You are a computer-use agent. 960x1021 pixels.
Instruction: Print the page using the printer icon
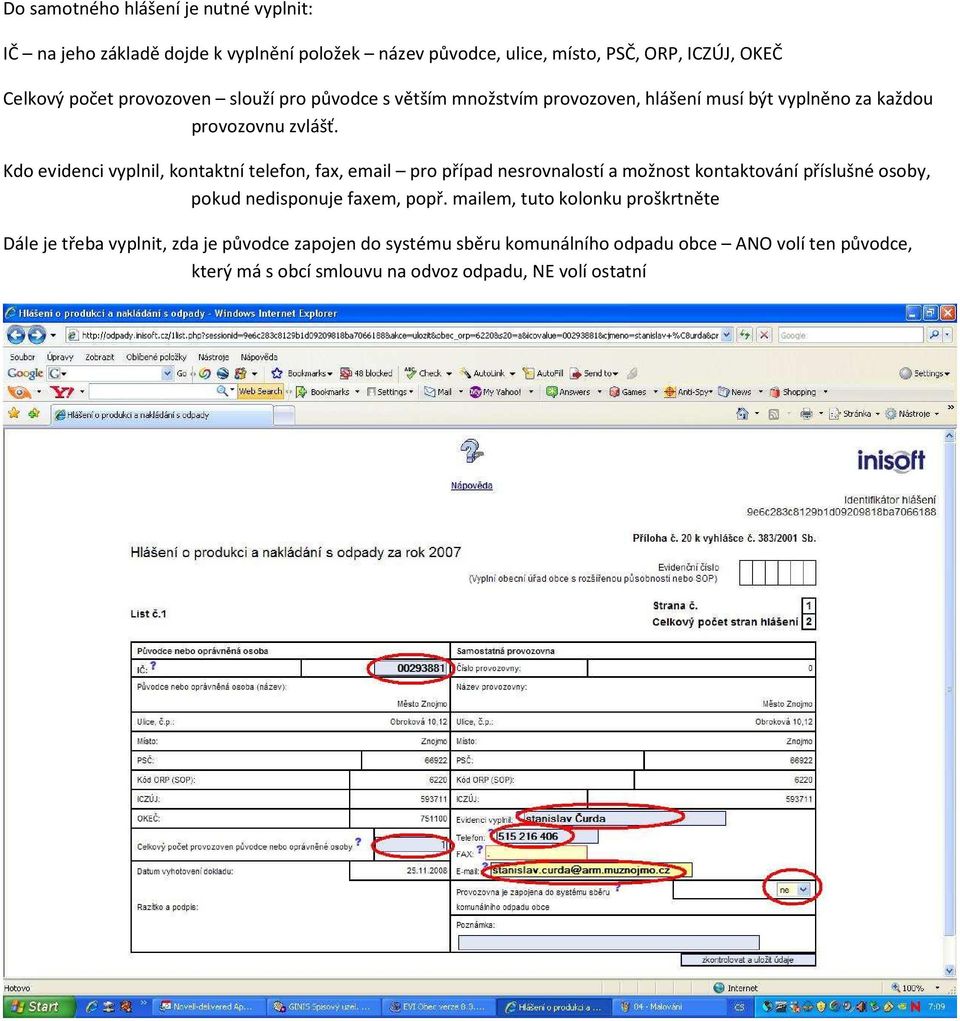(x=806, y=414)
